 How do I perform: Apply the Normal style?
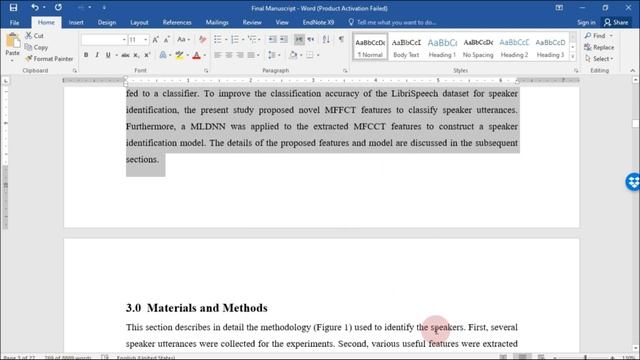(370, 47)
